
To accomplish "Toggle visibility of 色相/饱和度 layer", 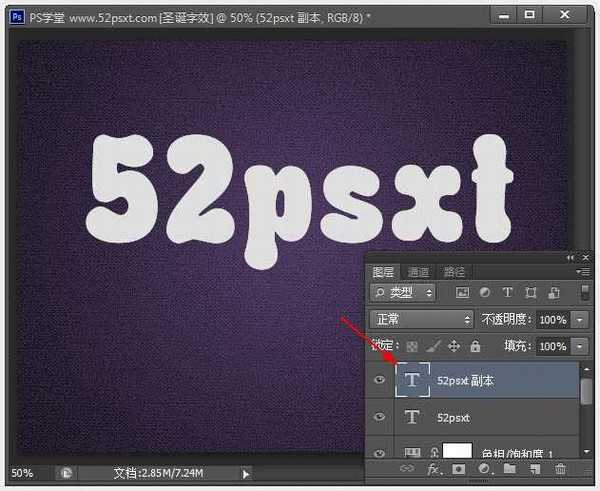I will pos(377,452).
